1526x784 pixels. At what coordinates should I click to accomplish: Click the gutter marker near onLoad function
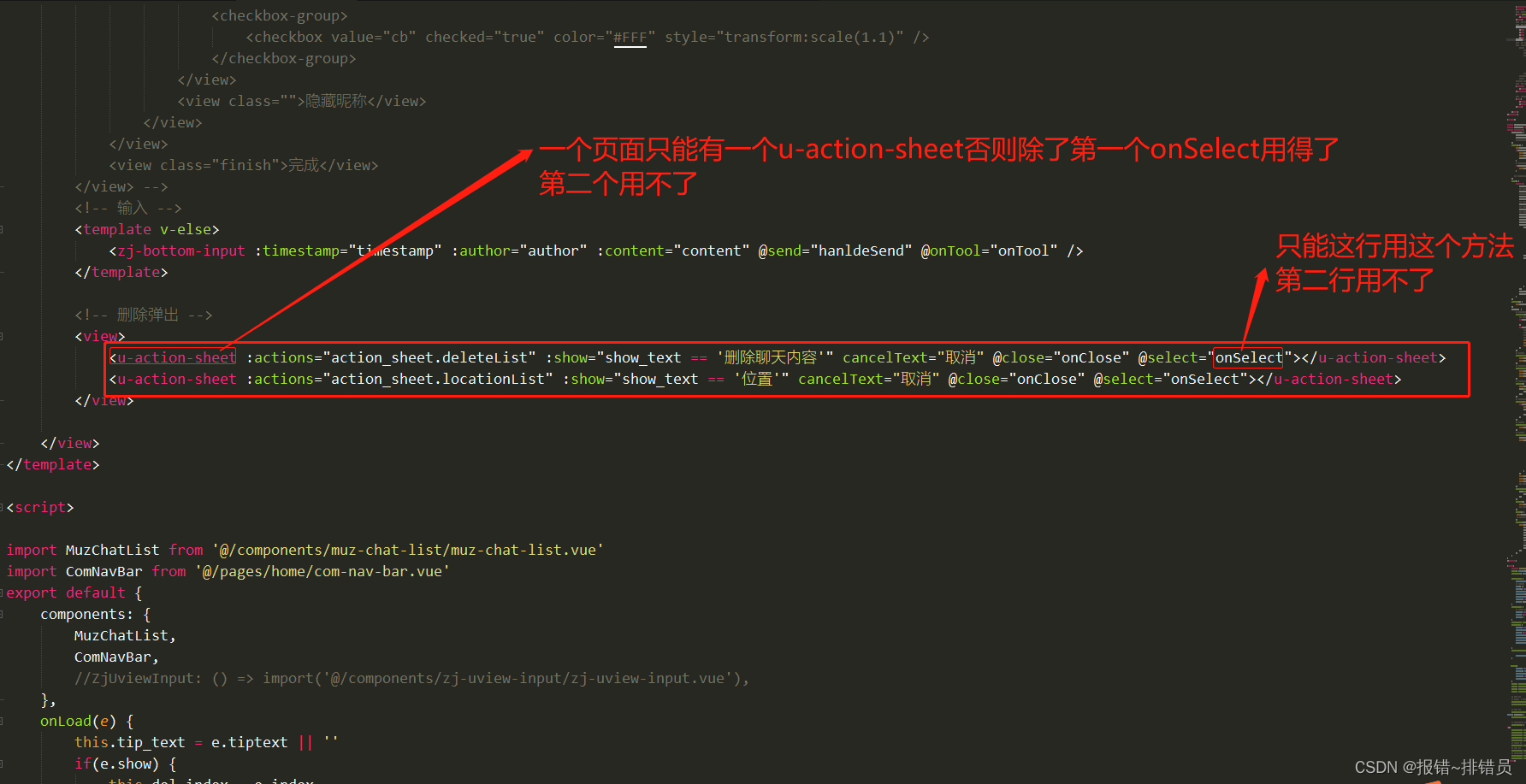click(x=3, y=721)
